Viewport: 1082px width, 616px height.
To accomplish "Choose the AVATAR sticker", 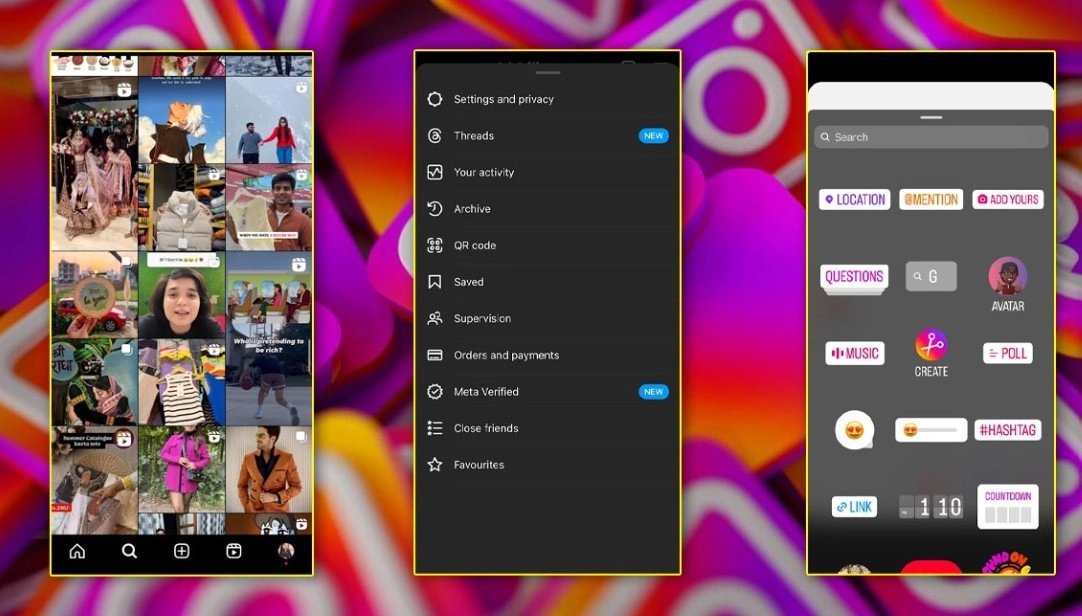I will pyautogui.click(x=1007, y=277).
